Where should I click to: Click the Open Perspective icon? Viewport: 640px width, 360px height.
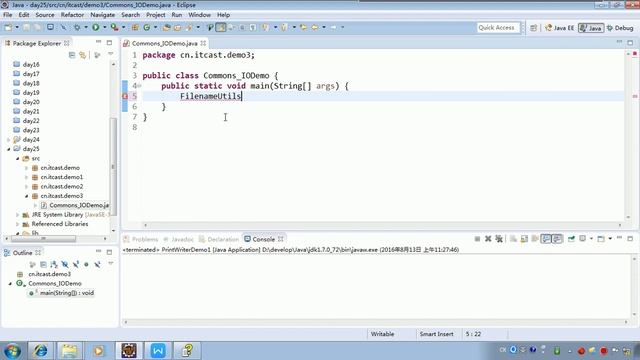(533, 28)
